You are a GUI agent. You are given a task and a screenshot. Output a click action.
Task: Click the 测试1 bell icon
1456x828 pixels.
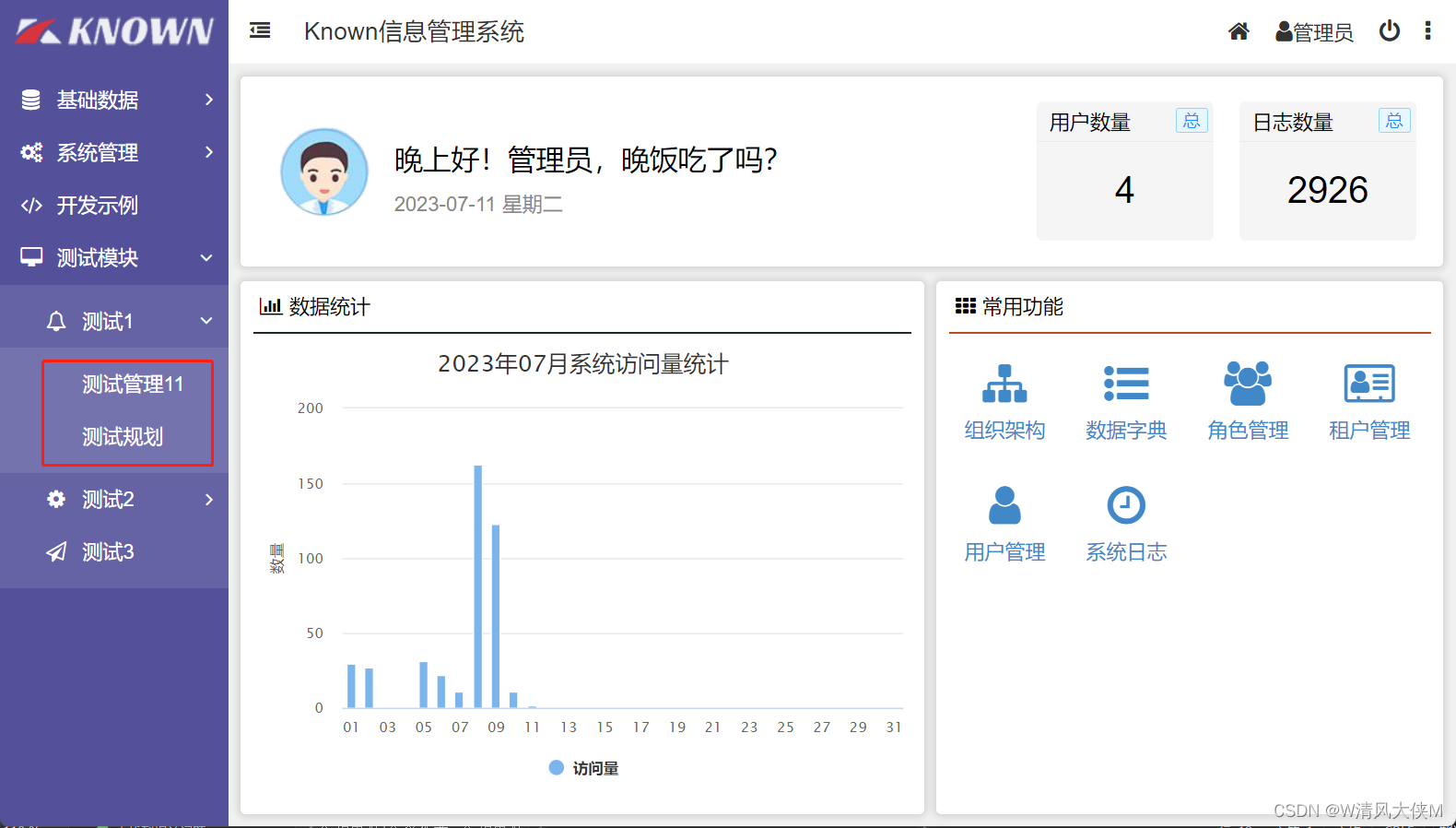(x=56, y=321)
